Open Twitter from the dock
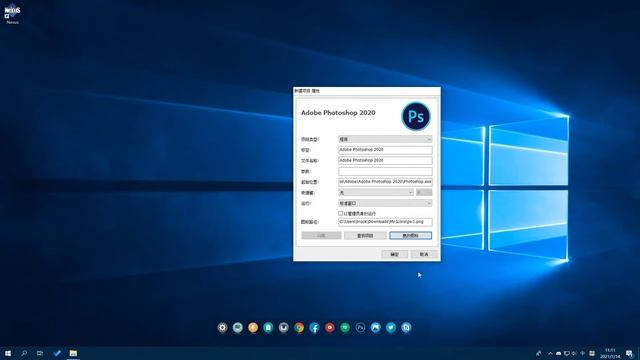640x360 pixels. click(391, 327)
